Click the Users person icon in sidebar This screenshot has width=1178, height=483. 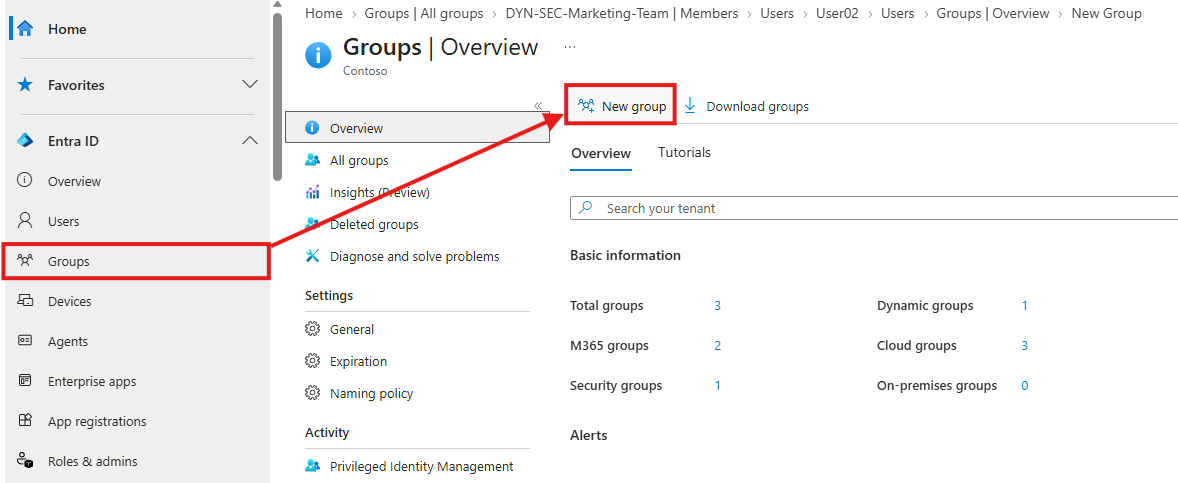click(x=25, y=221)
